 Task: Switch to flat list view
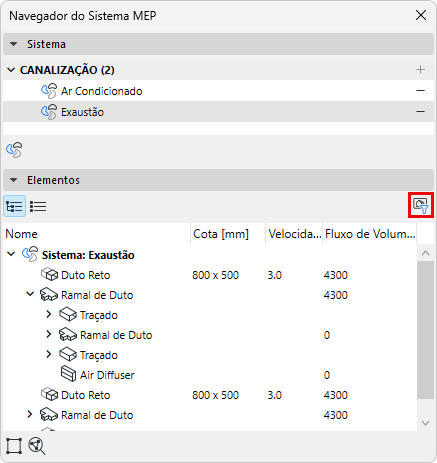coord(38,206)
